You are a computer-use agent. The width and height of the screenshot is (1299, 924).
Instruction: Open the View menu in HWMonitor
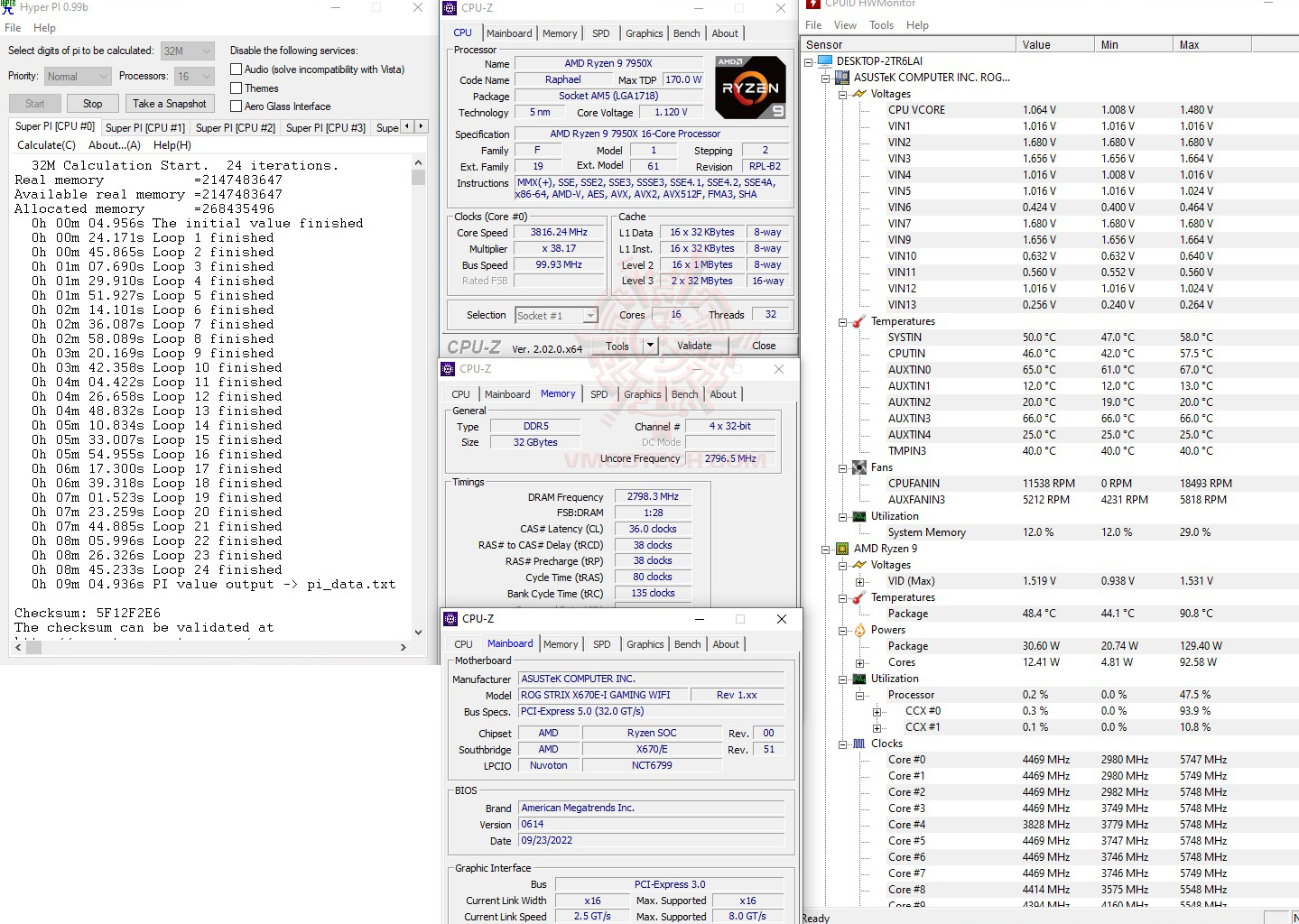pos(845,25)
